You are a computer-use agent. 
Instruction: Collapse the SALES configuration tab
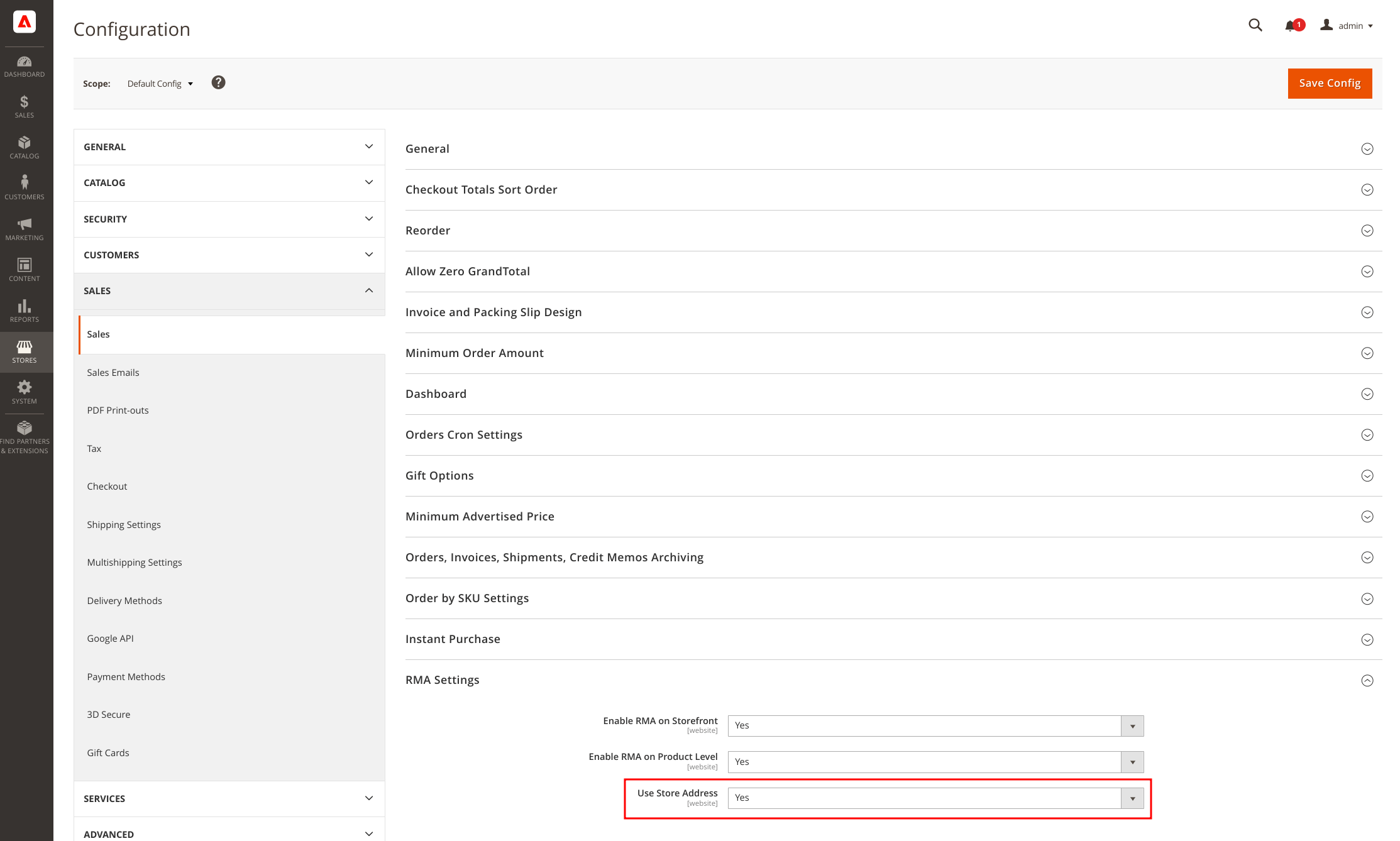tap(229, 291)
